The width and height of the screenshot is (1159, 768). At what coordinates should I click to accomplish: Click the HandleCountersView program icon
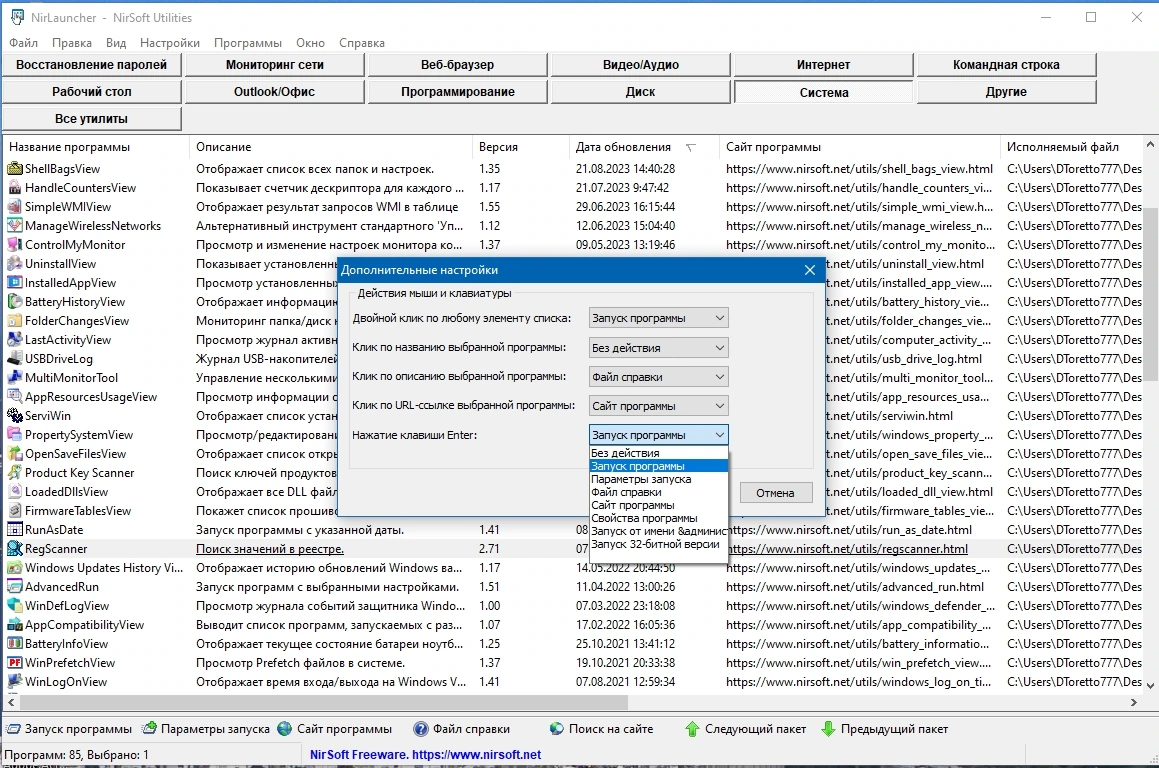coord(15,188)
